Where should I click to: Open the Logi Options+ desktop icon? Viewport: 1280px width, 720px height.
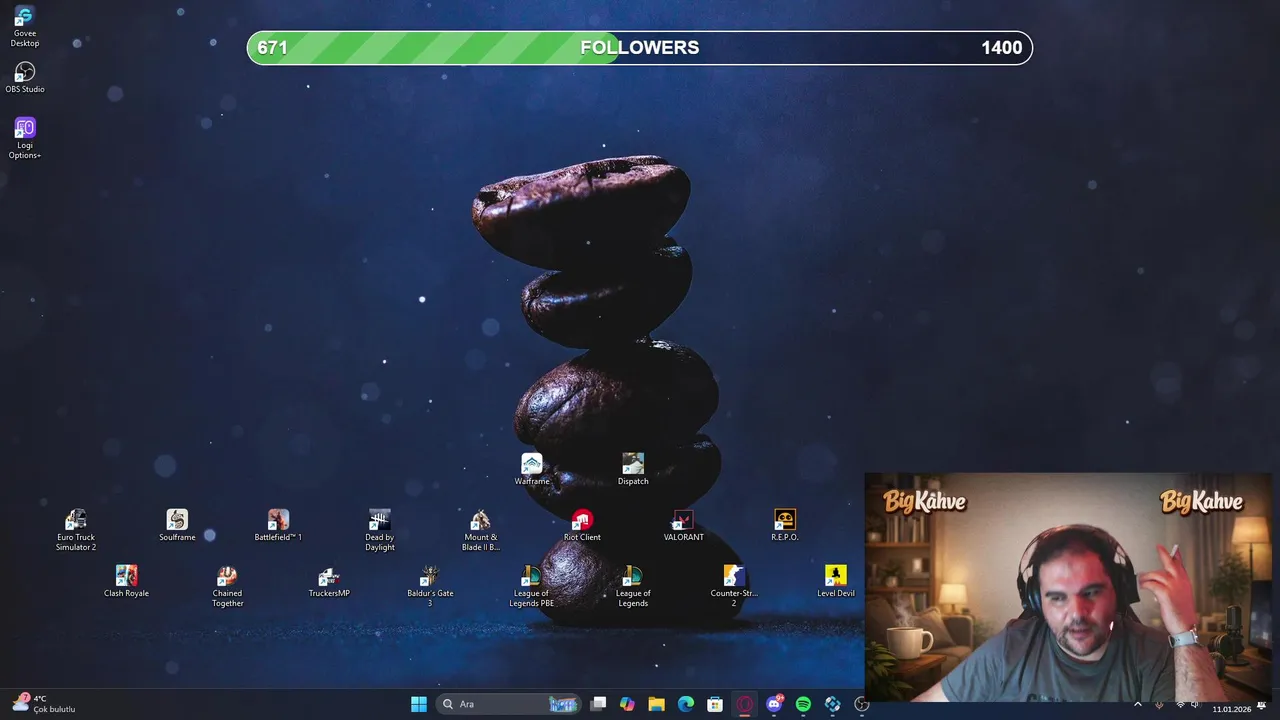tap(25, 138)
